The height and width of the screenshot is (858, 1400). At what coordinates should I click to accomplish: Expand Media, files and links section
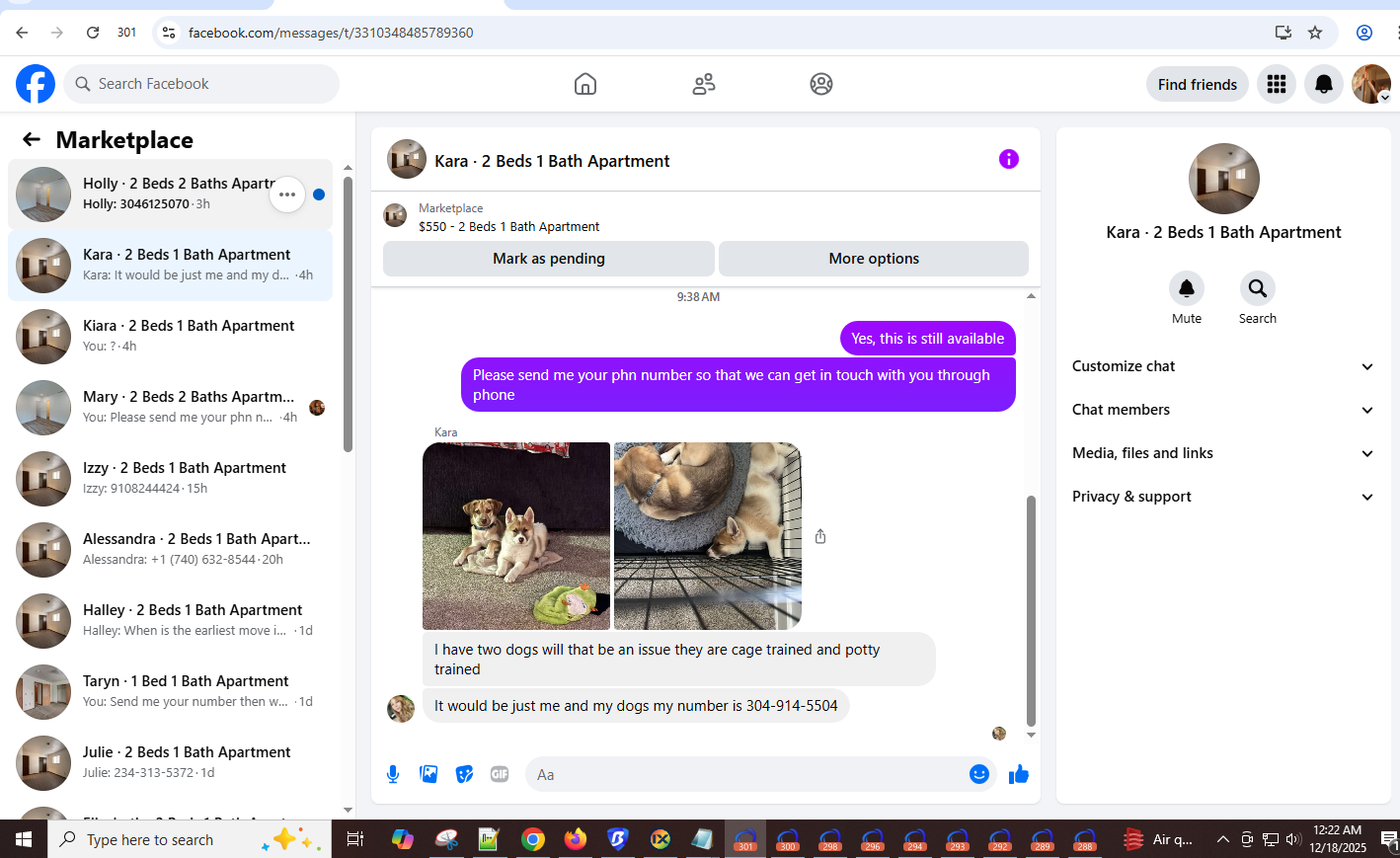1223,453
